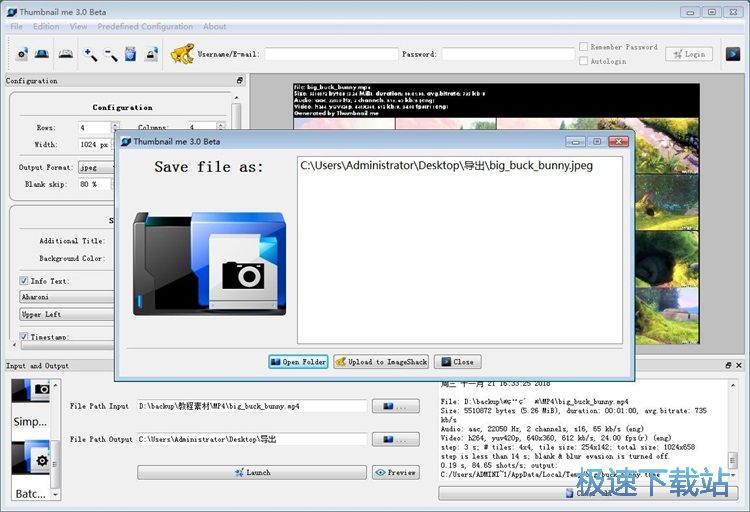Click the Username/E-mail input field
The height and width of the screenshot is (512, 750).
(331, 54)
